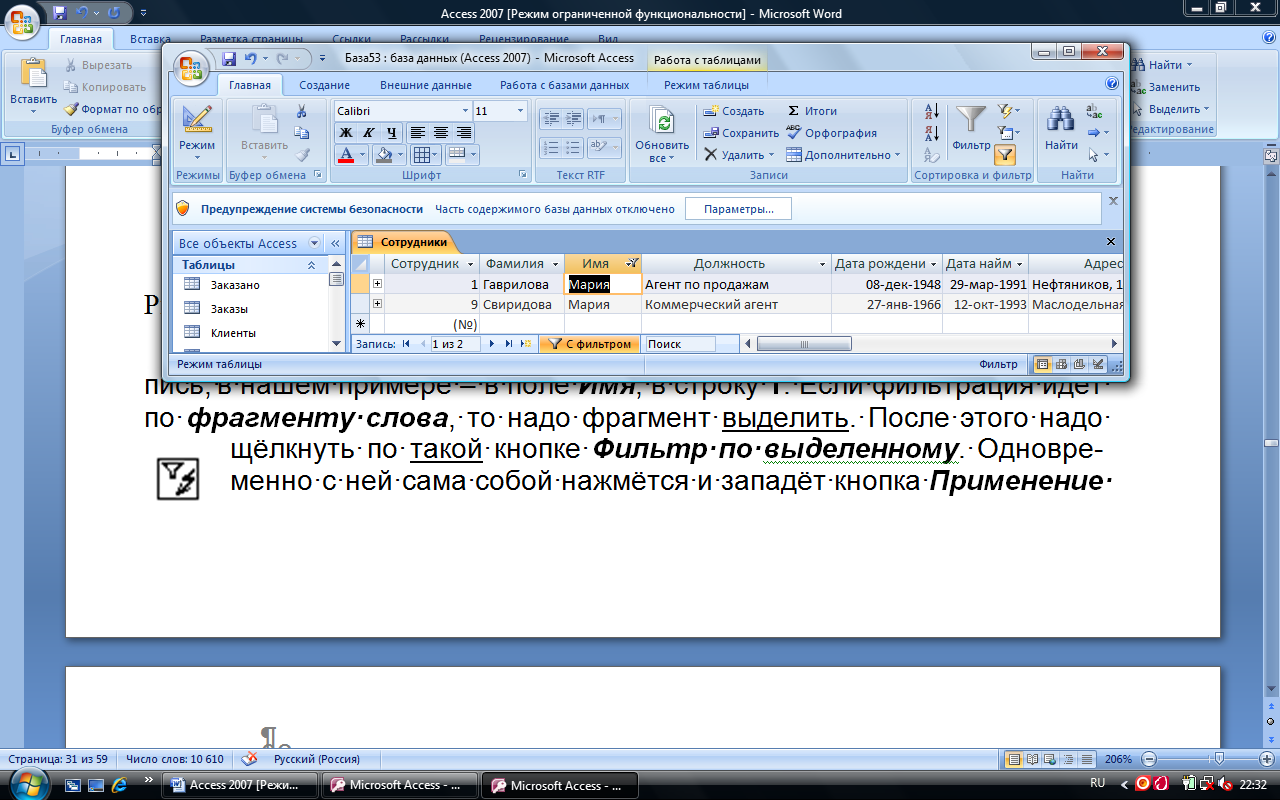Screen dimensions: 1280x800
Task: Click the Copy icon in Access clipboard group
Action: (x=301, y=133)
